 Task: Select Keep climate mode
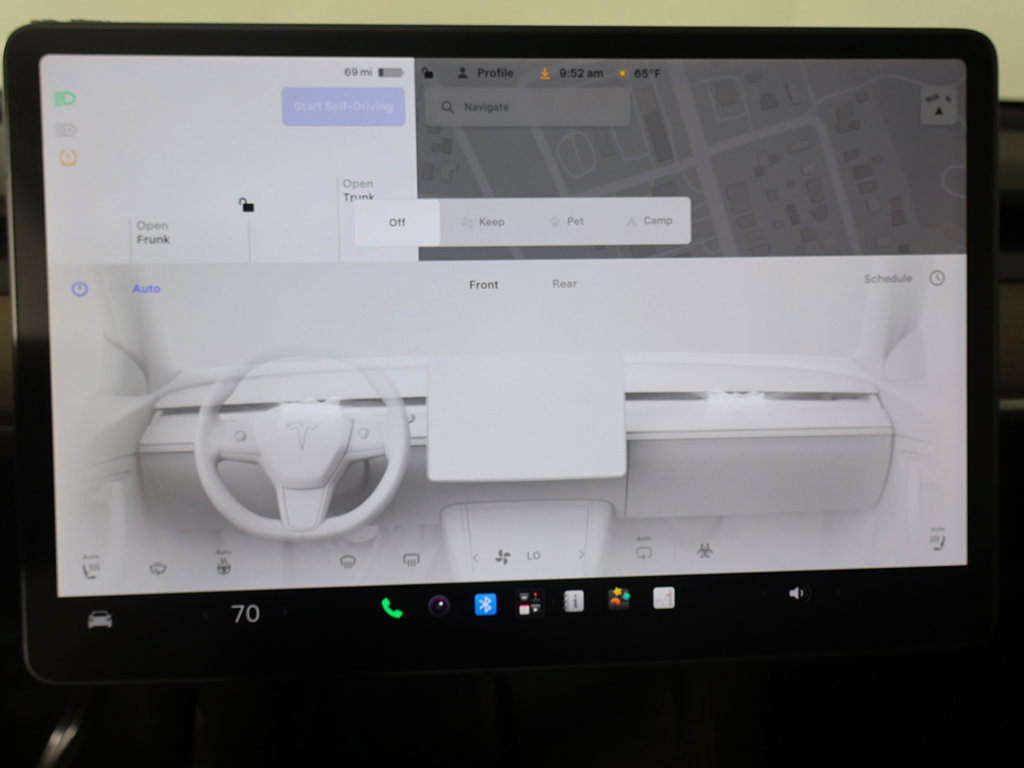(x=483, y=222)
